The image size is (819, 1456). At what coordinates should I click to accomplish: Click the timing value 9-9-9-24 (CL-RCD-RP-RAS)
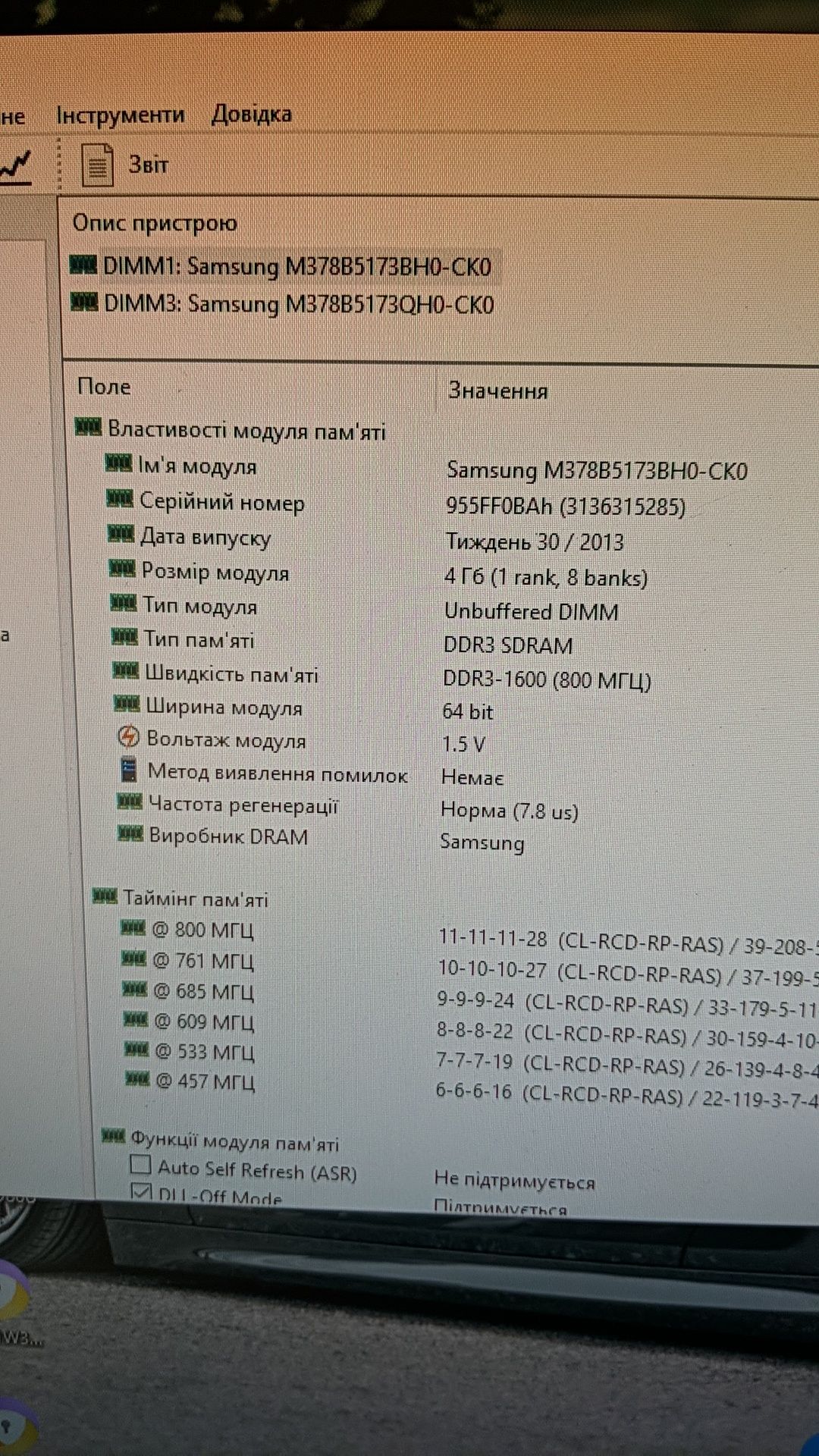[x=562, y=1003]
